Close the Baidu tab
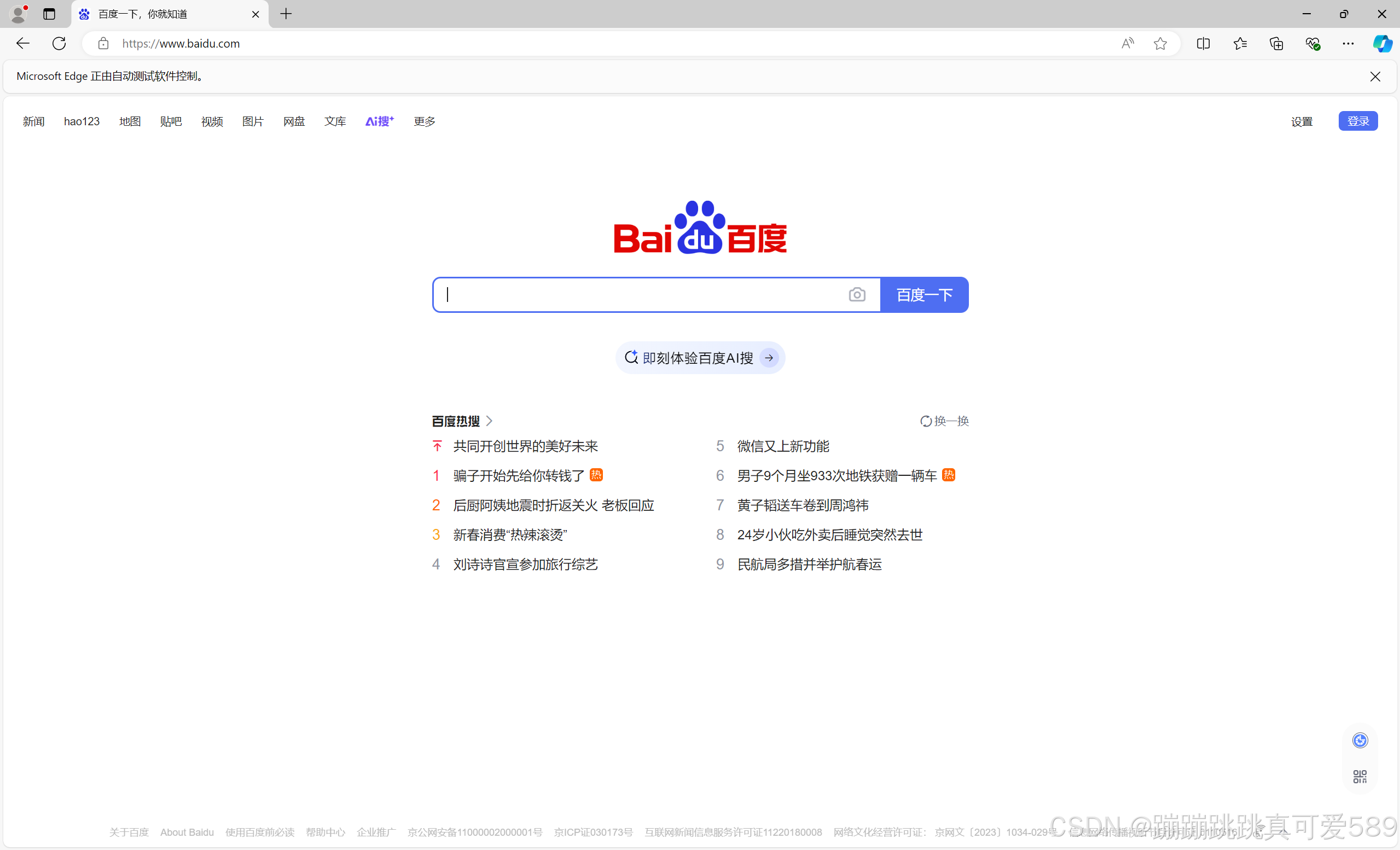Viewport: 1400px width, 850px height. 255,14
